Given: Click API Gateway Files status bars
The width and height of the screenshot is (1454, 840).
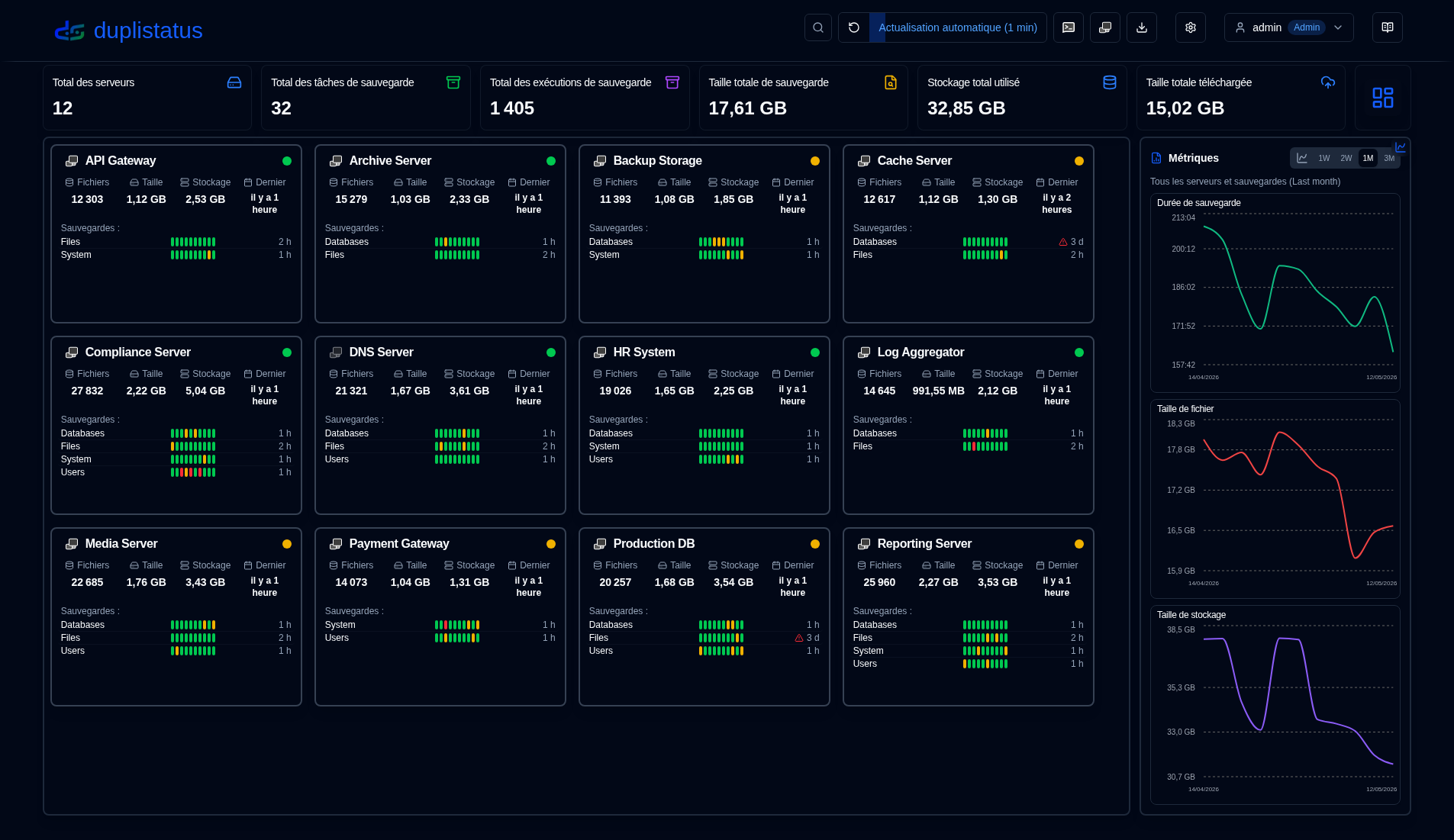Looking at the screenshot, I should click(x=193, y=242).
